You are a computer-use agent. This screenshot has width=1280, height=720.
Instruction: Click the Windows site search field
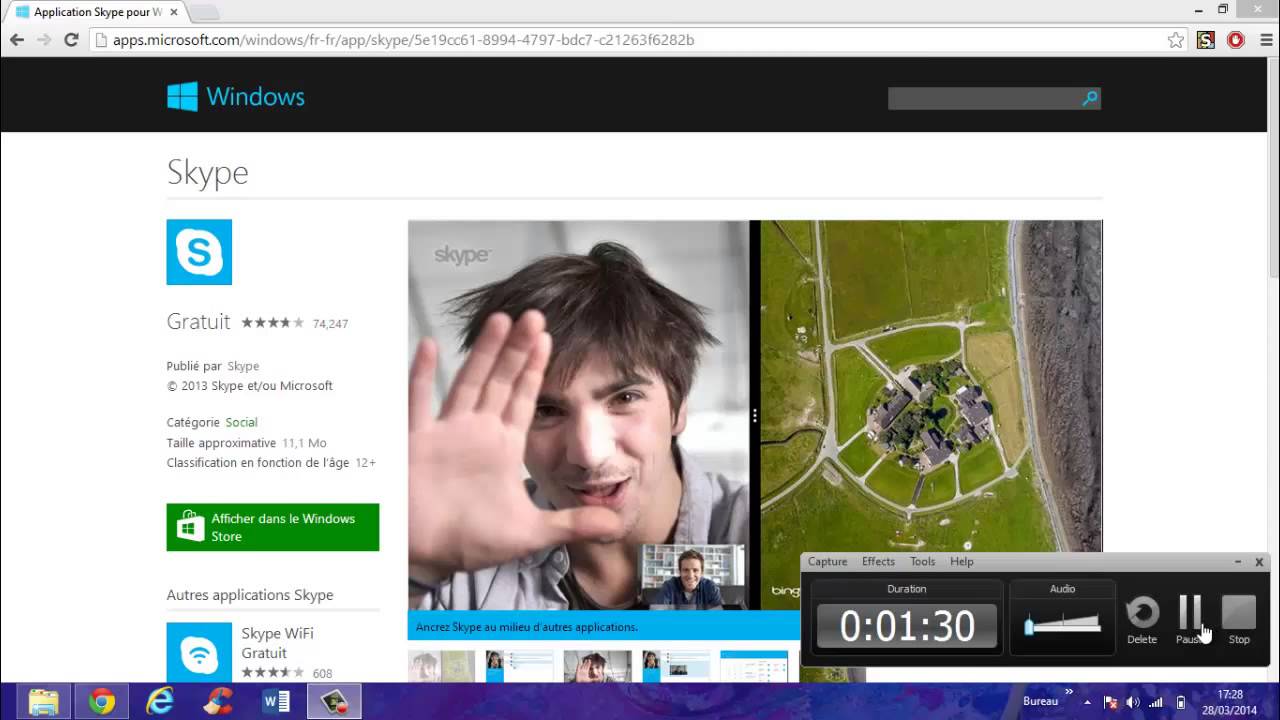coord(983,98)
